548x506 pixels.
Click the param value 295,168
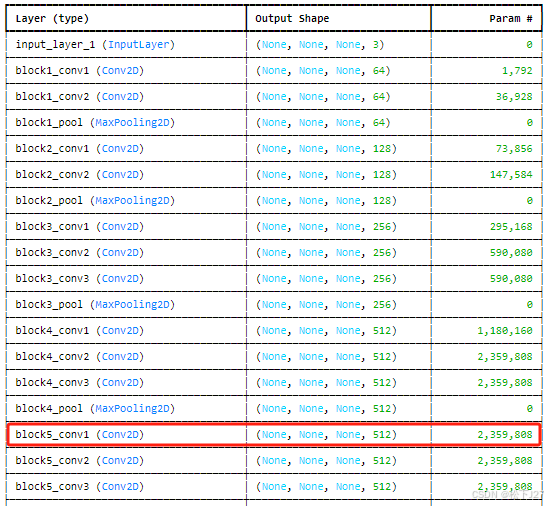(511, 227)
